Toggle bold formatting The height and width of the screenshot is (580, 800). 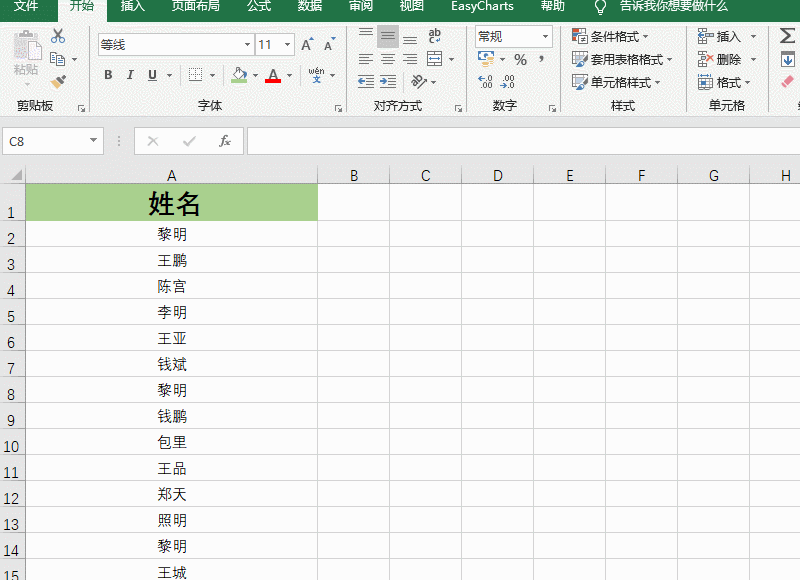click(x=108, y=75)
